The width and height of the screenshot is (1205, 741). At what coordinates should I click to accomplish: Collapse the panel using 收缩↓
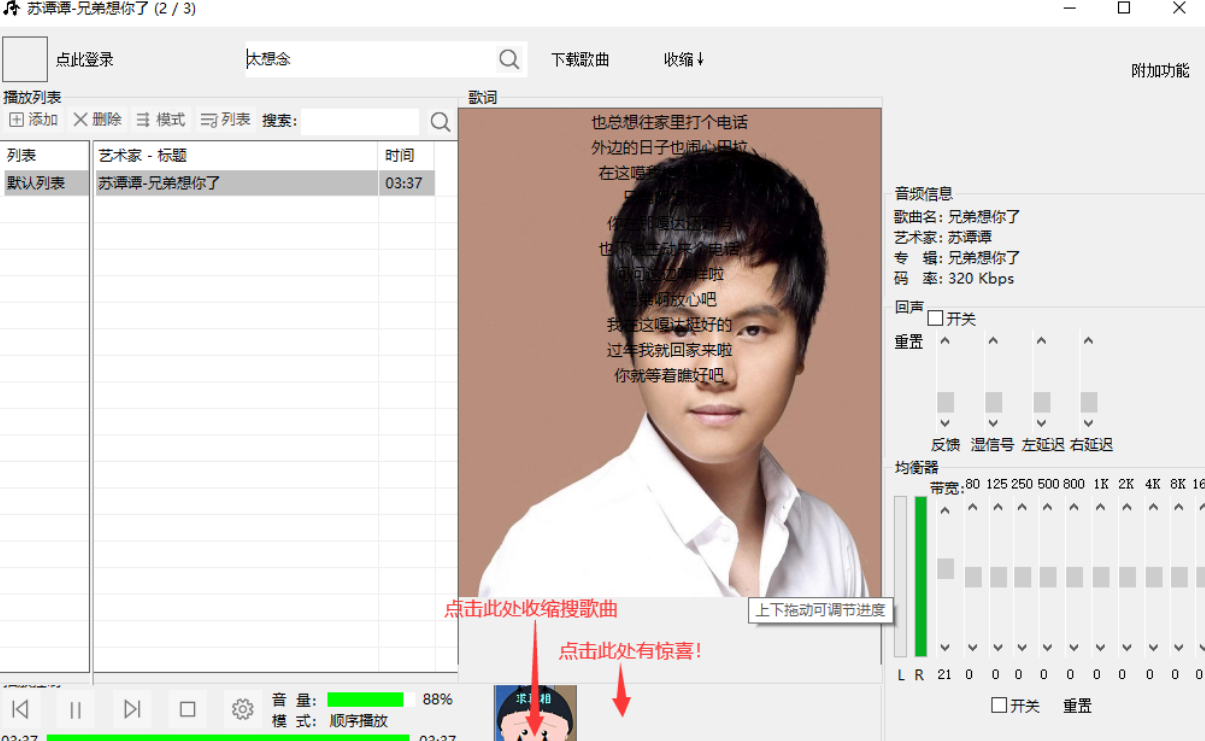(x=684, y=60)
